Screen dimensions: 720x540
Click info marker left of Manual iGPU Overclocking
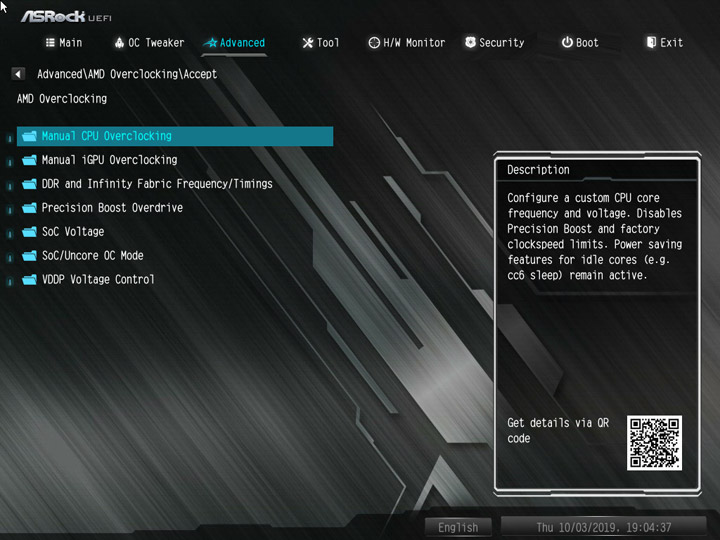(x=9, y=162)
